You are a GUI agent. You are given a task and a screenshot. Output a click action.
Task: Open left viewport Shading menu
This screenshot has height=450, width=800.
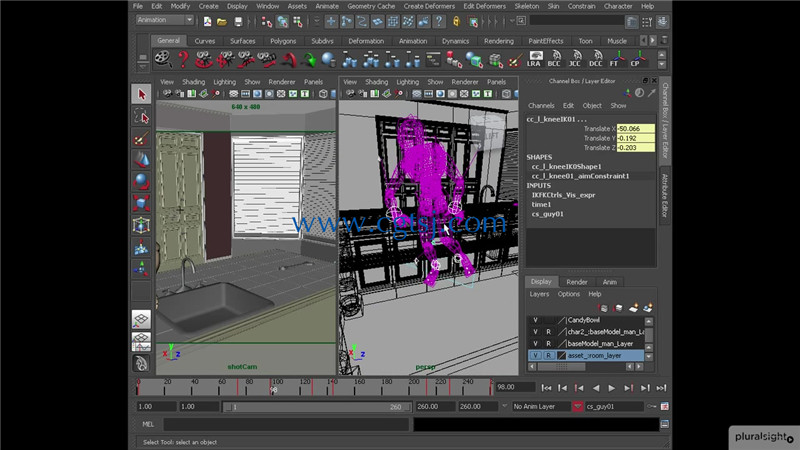[193, 82]
